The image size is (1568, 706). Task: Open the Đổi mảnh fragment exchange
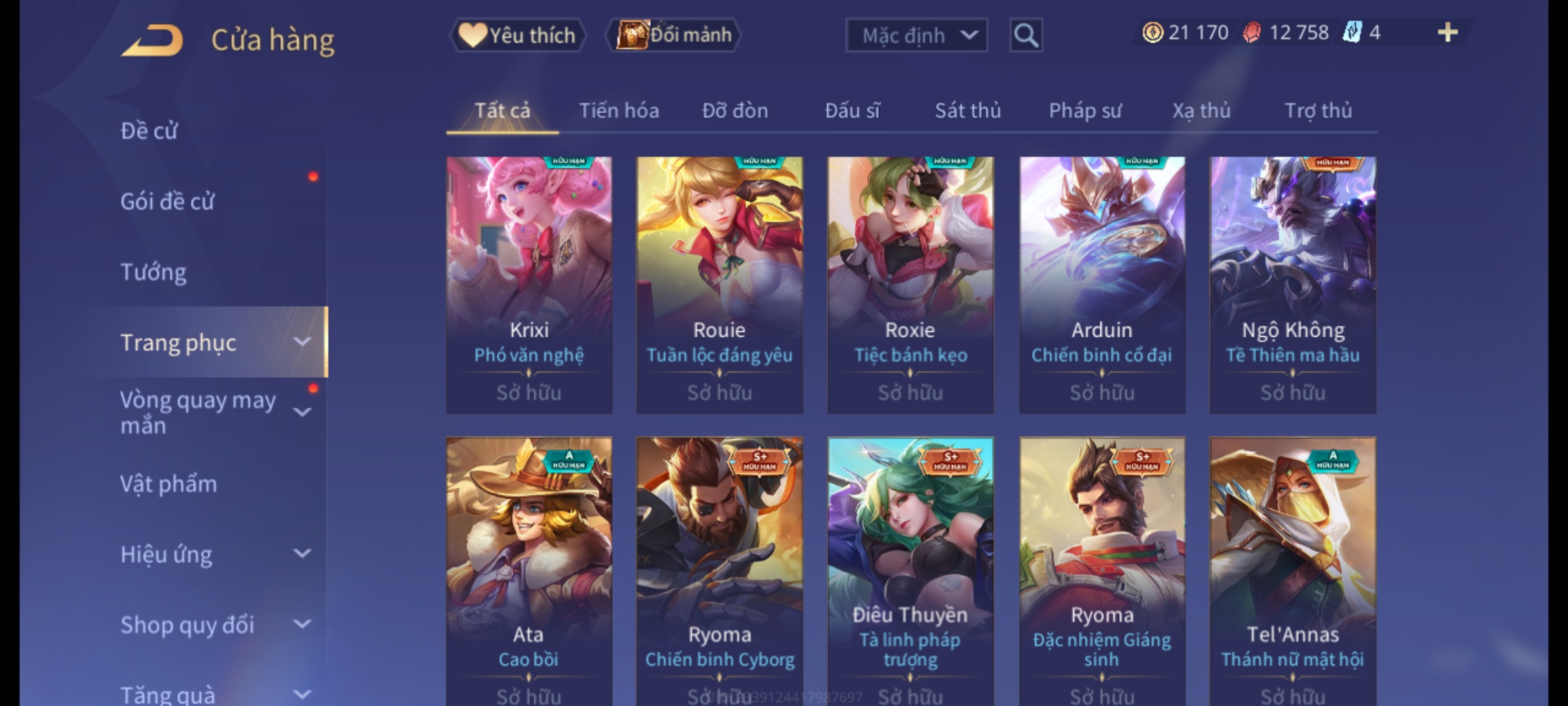click(x=674, y=35)
